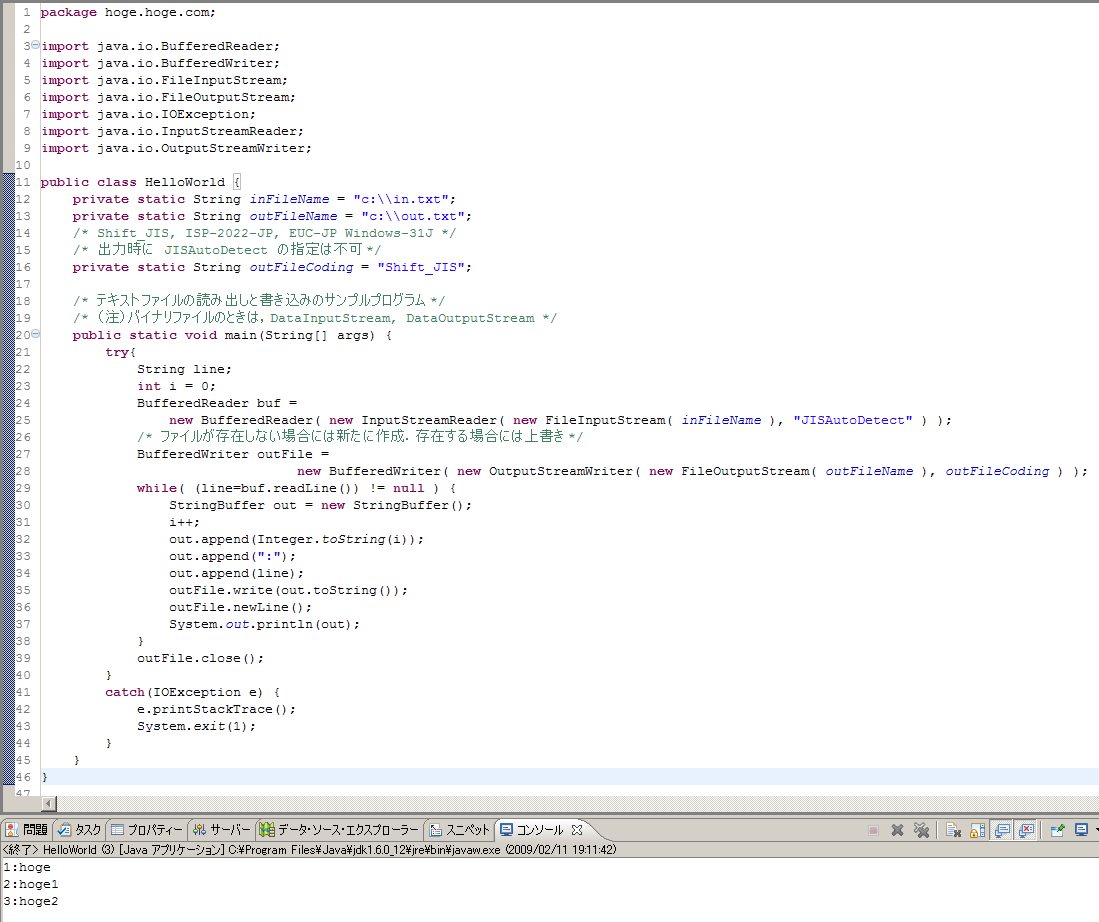Click line number 46 in the gutter

tap(23, 777)
